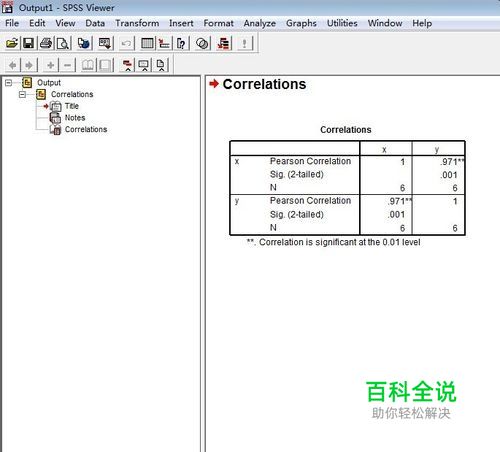Click the Variables question mark icon
Screen dimensions: 500x452
181,43
